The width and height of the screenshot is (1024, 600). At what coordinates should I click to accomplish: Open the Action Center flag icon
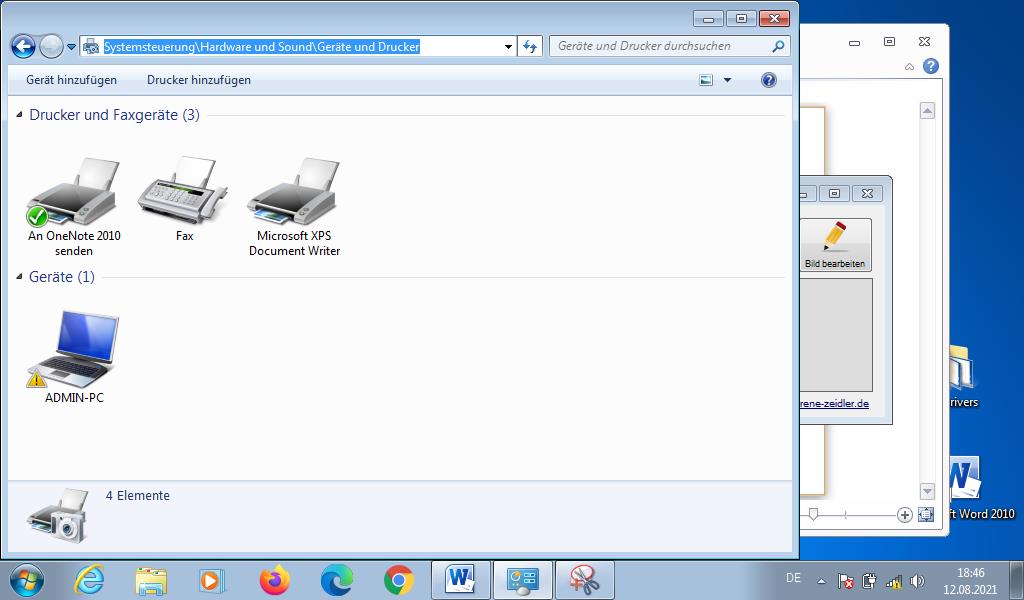[x=845, y=580]
